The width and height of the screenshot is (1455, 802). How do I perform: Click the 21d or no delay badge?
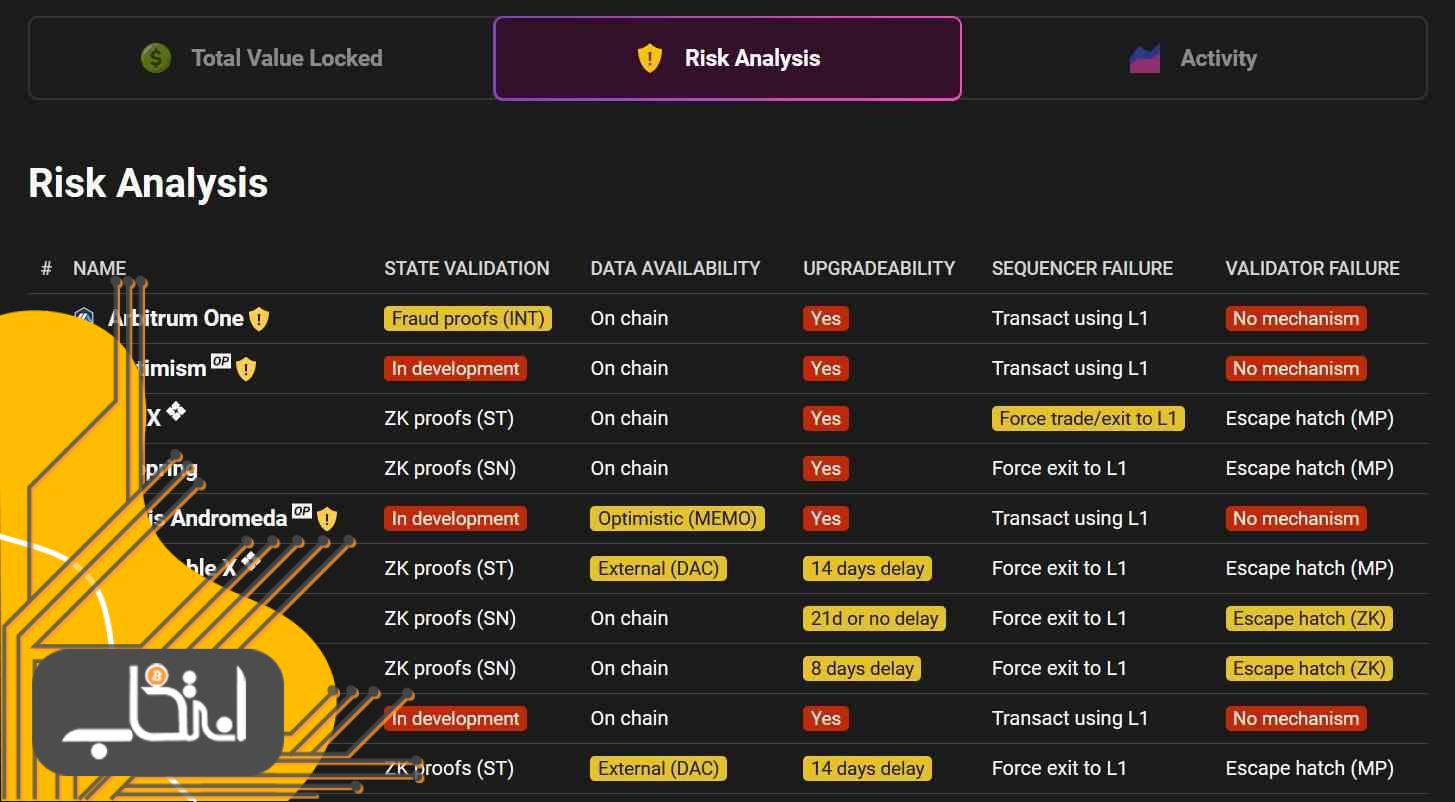tap(874, 618)
